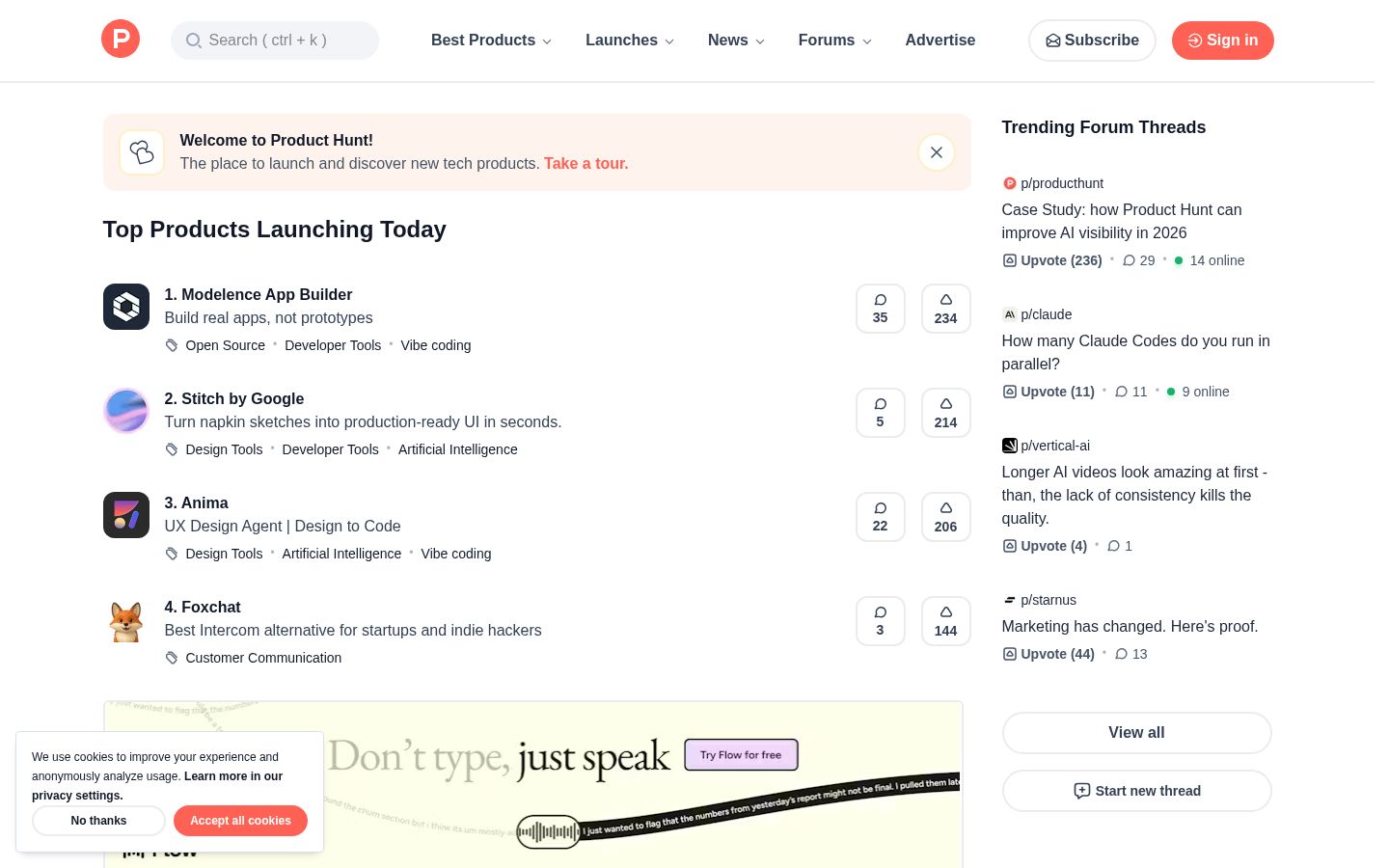This screenshot has height=868, width=1389.
Task: Click the search magnifier icon
Action: point(194,41)
